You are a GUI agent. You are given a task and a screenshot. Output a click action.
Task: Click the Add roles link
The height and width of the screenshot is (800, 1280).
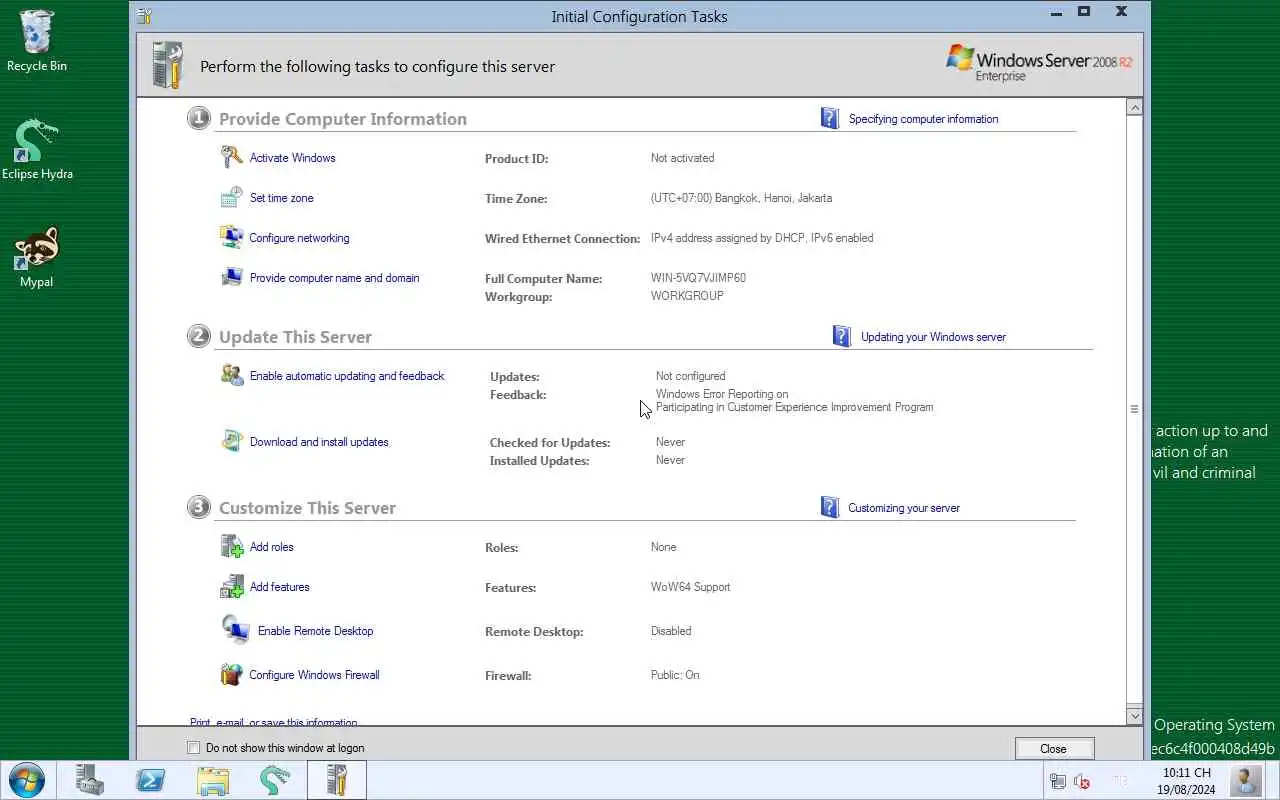click(271, 547)
